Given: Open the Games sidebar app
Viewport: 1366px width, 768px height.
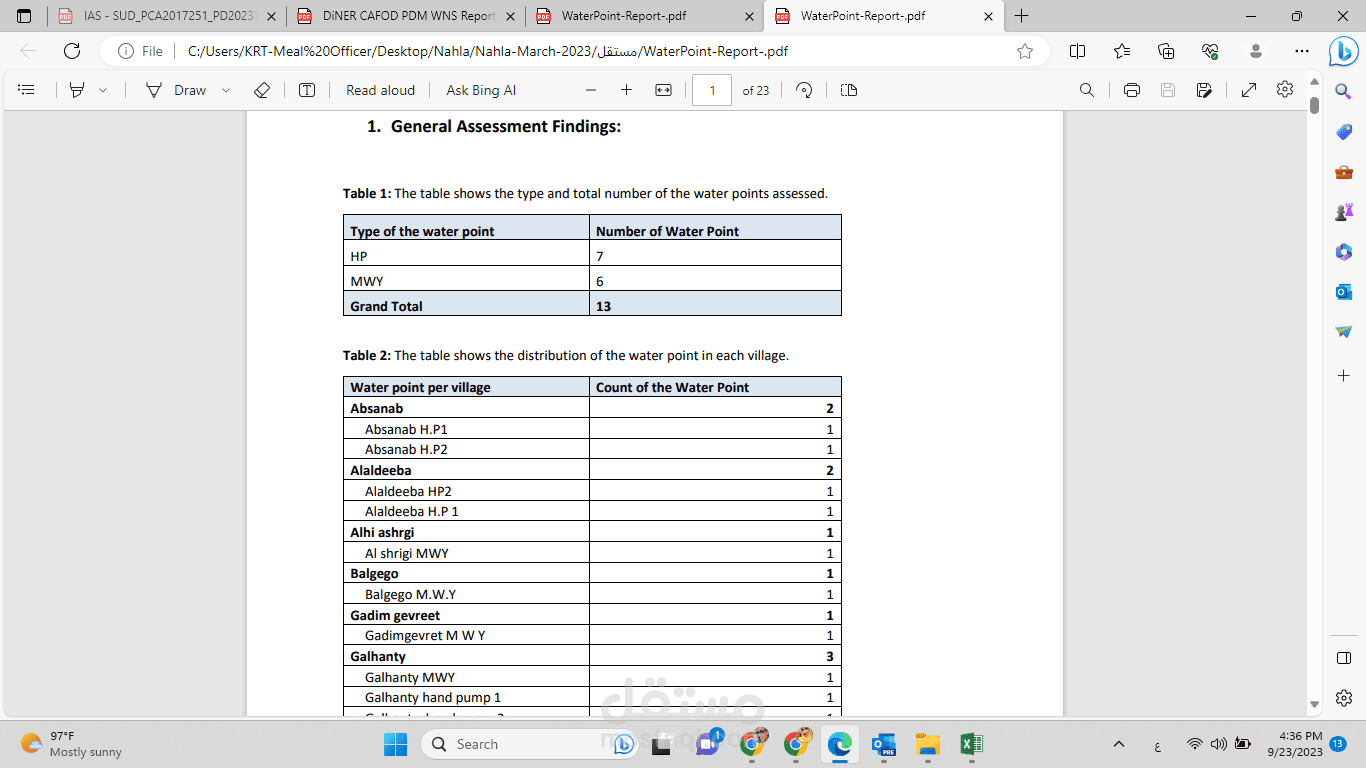Looking at the screenshot, I should point(1344,212).
